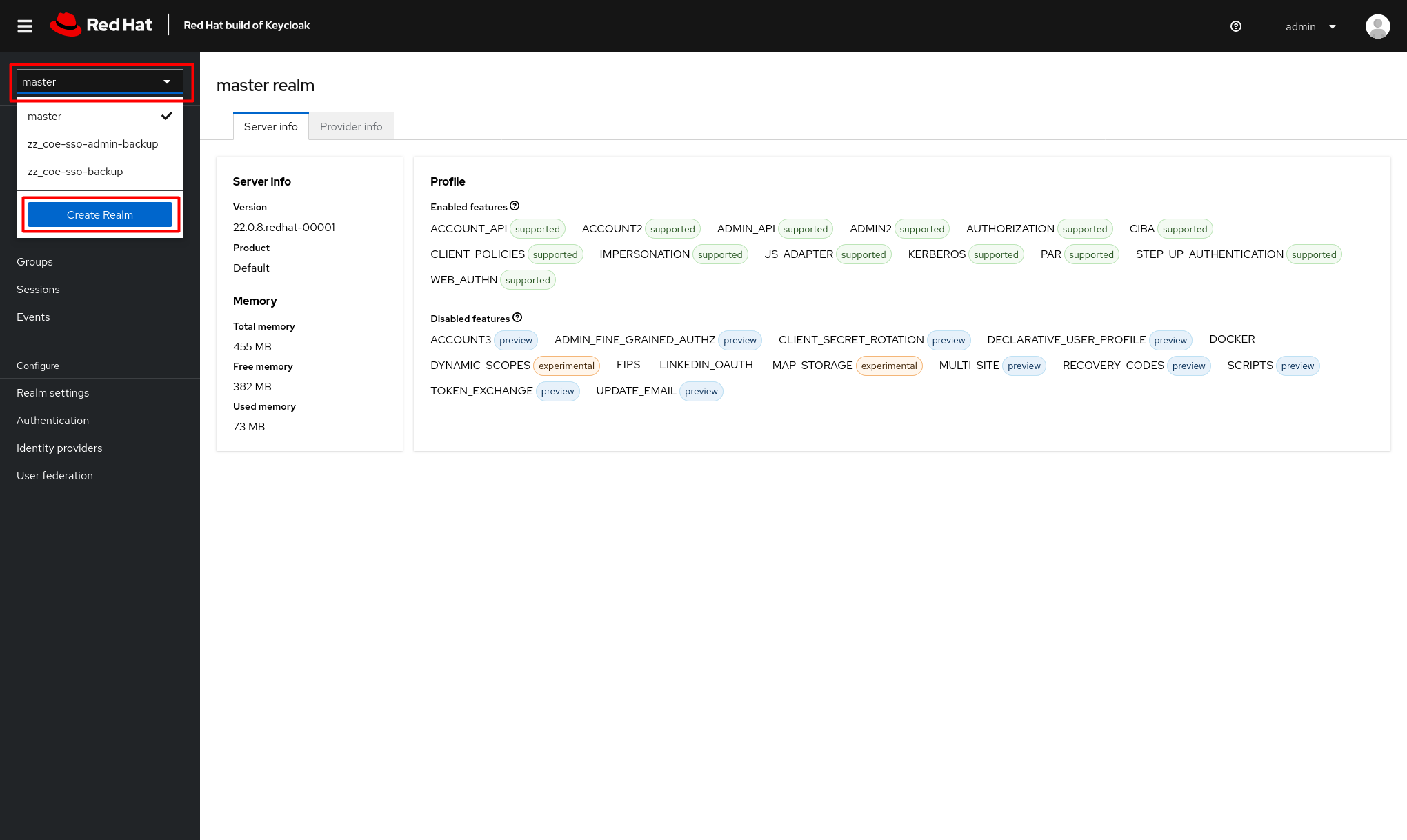The height and width of the screenshot is (840, 1407).
Task: Open the Authentication section
Action: 52,420
